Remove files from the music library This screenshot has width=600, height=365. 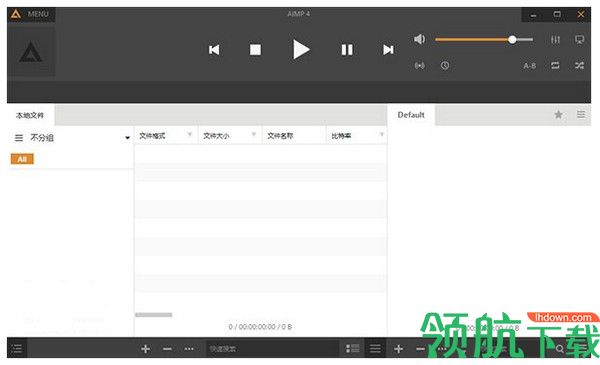click(167, 349)
